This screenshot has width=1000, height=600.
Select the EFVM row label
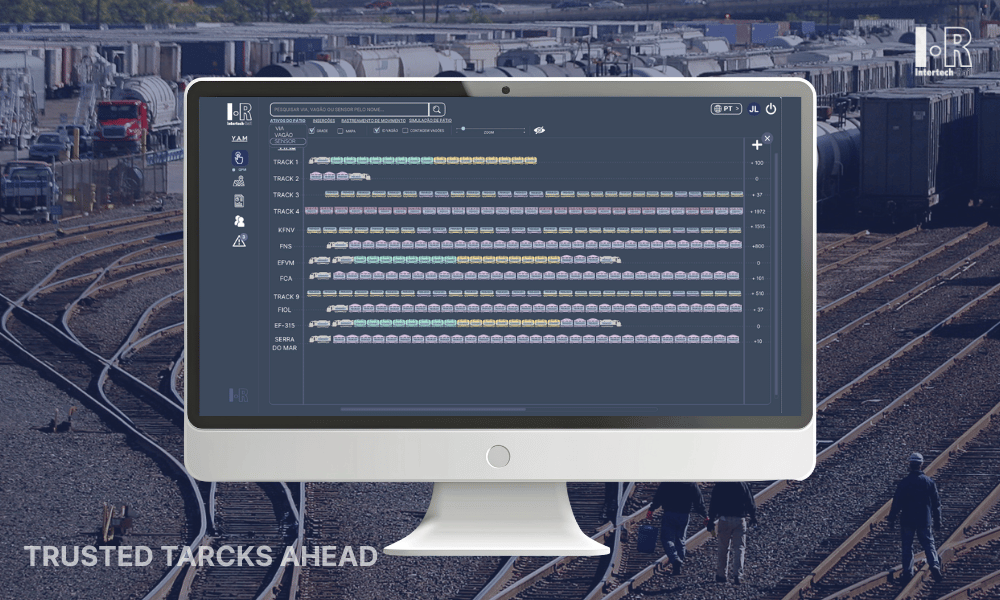pyautogui.click(x=286, y=263)
